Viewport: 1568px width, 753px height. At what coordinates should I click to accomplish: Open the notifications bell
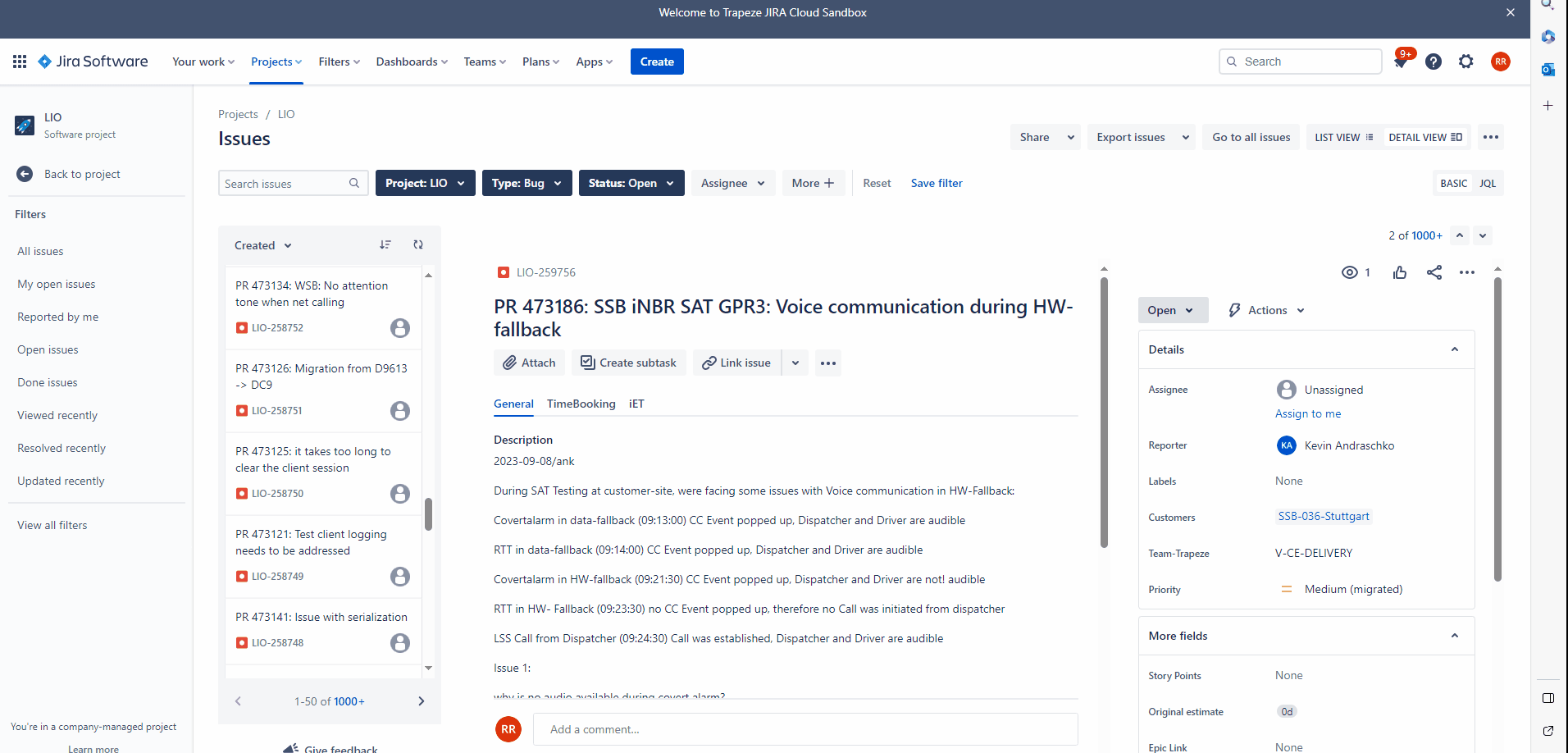pos(1402,62)
